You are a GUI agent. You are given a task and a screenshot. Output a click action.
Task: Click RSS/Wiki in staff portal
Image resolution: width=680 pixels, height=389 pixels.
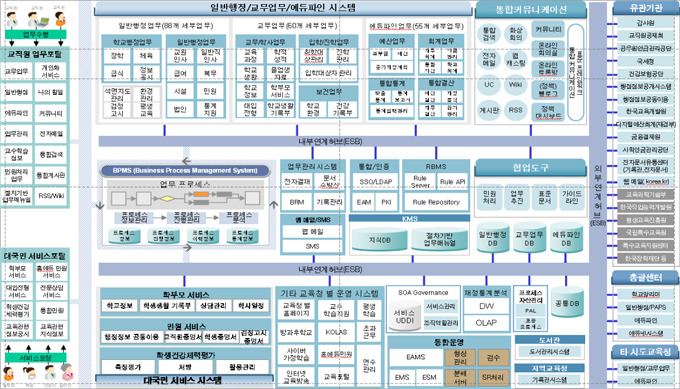51,196
